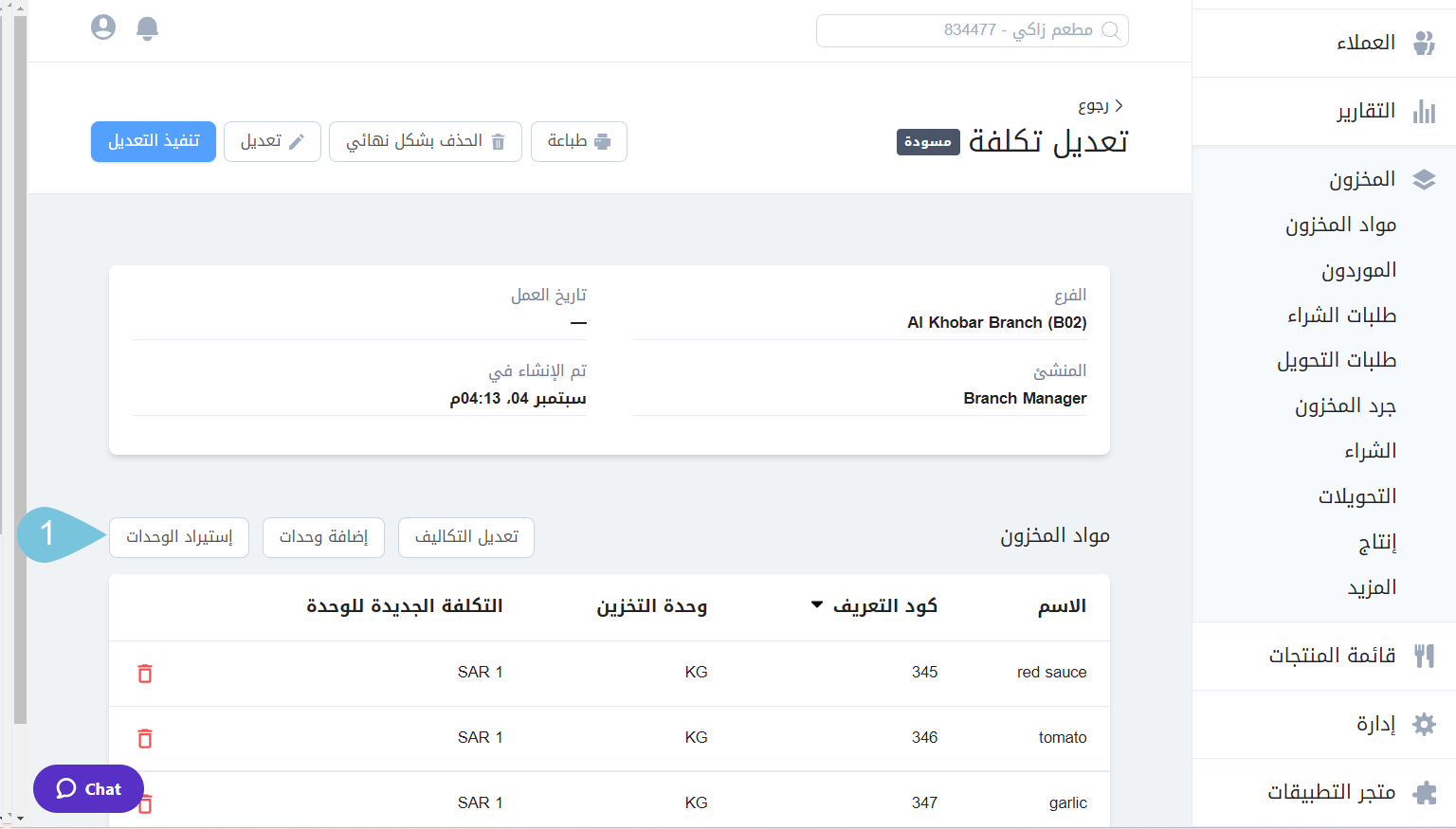Image resolution: width=1456 pixels, height=829 pixels.
Task: Click the تنفيذ التعديل button
Action: point(154,141)
